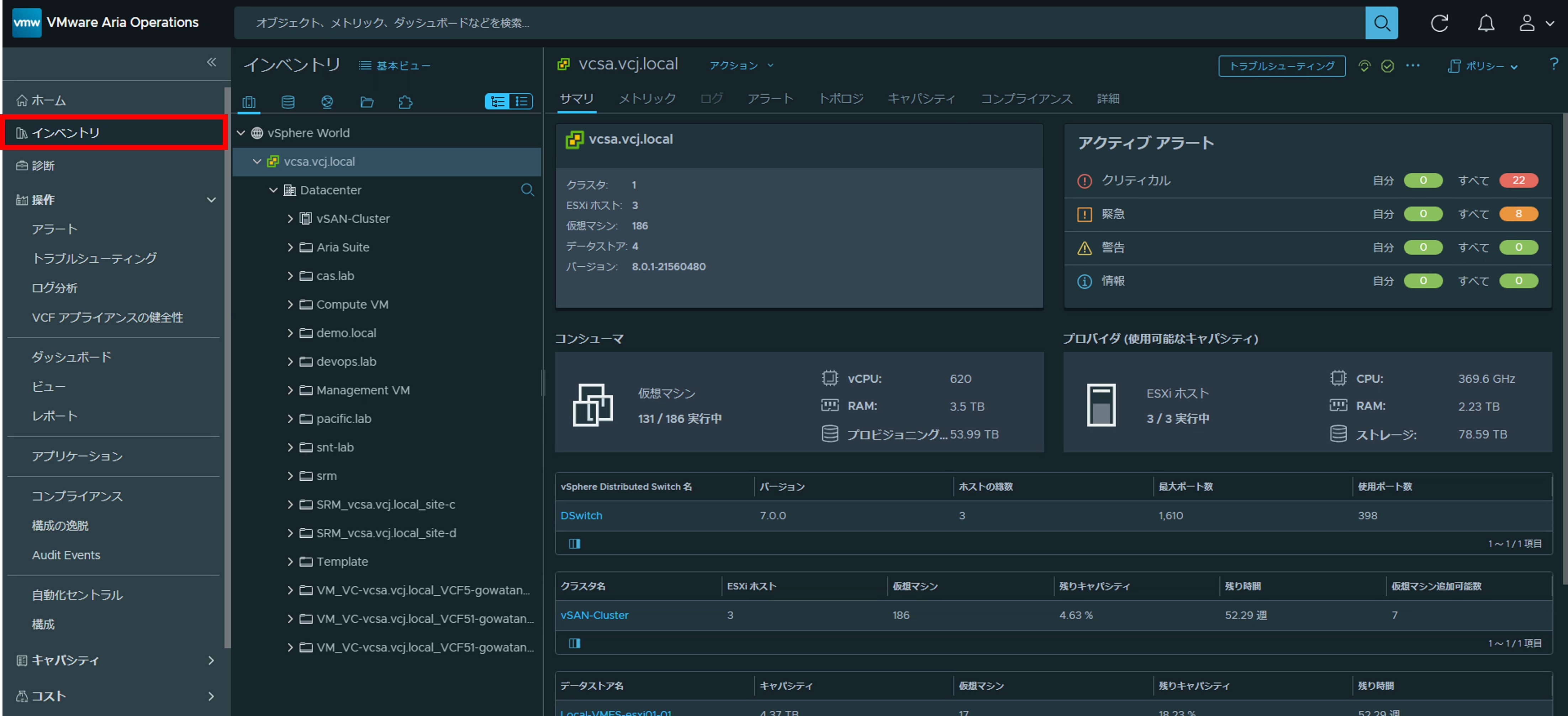Expand the vSAN-Cluster tree node
The width and height of the screenshot is (1568, 716).
pos(290,219)
